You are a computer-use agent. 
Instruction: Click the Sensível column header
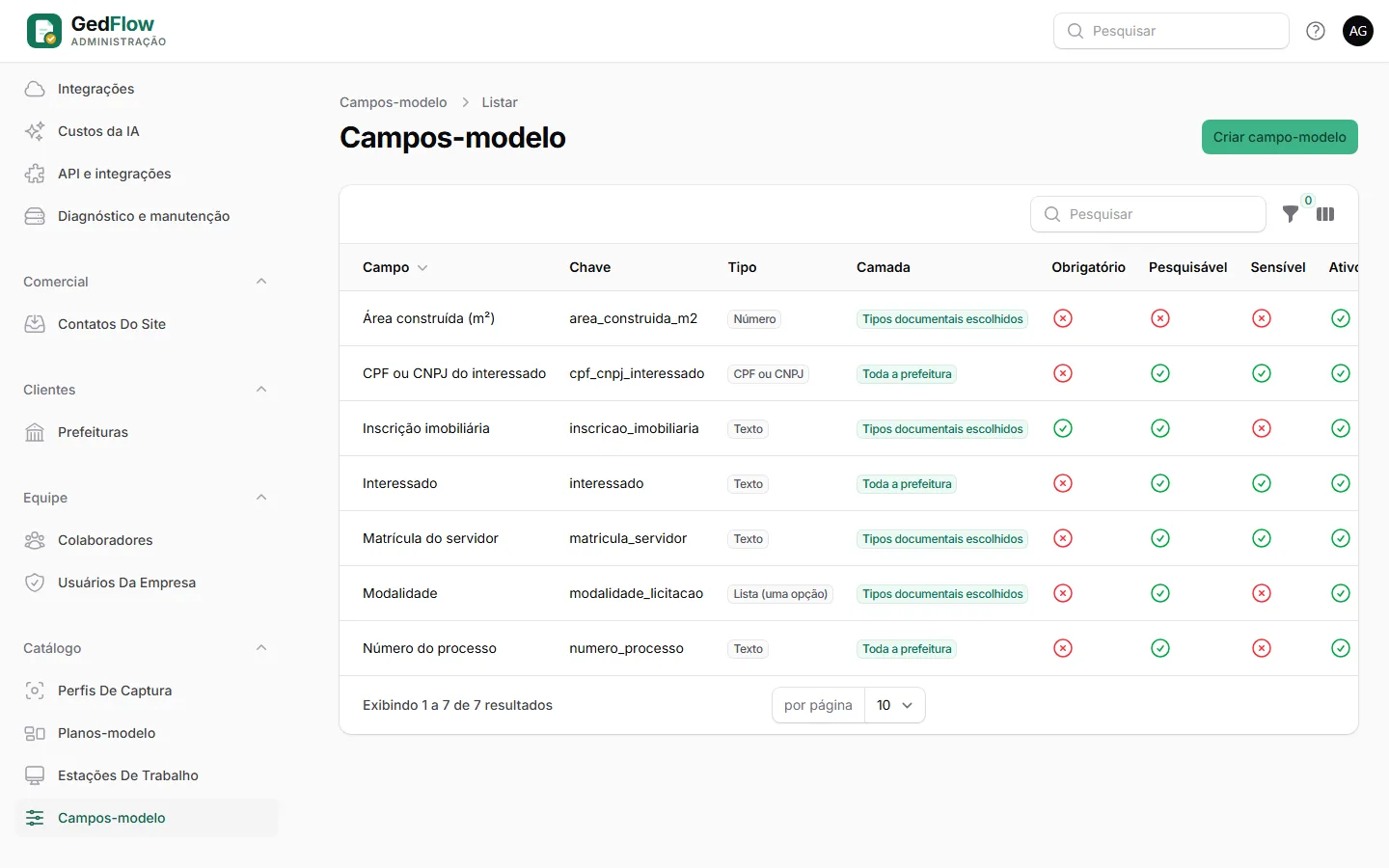click(1278, 267)
